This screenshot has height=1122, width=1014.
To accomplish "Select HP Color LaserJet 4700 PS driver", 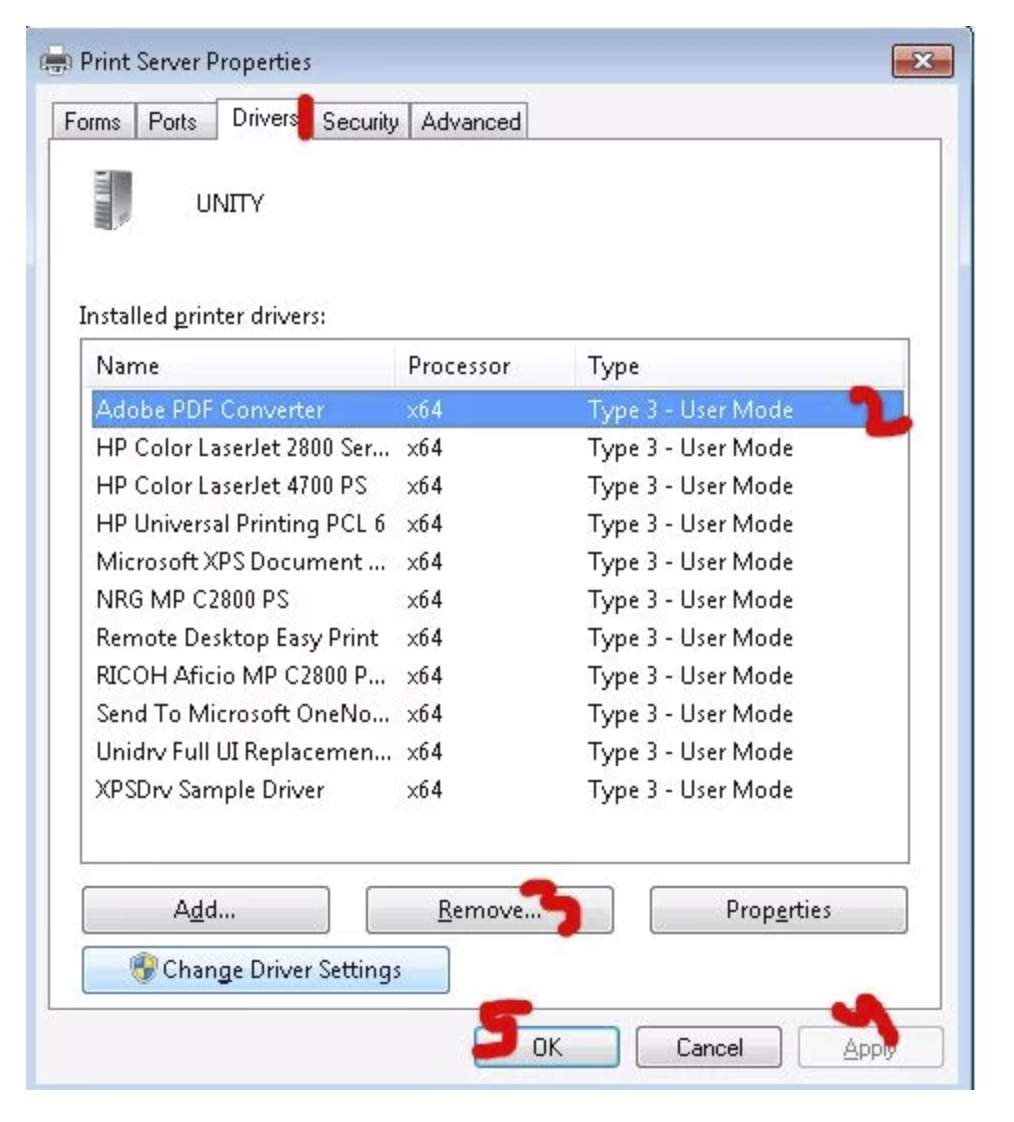I will click(497, 485).
